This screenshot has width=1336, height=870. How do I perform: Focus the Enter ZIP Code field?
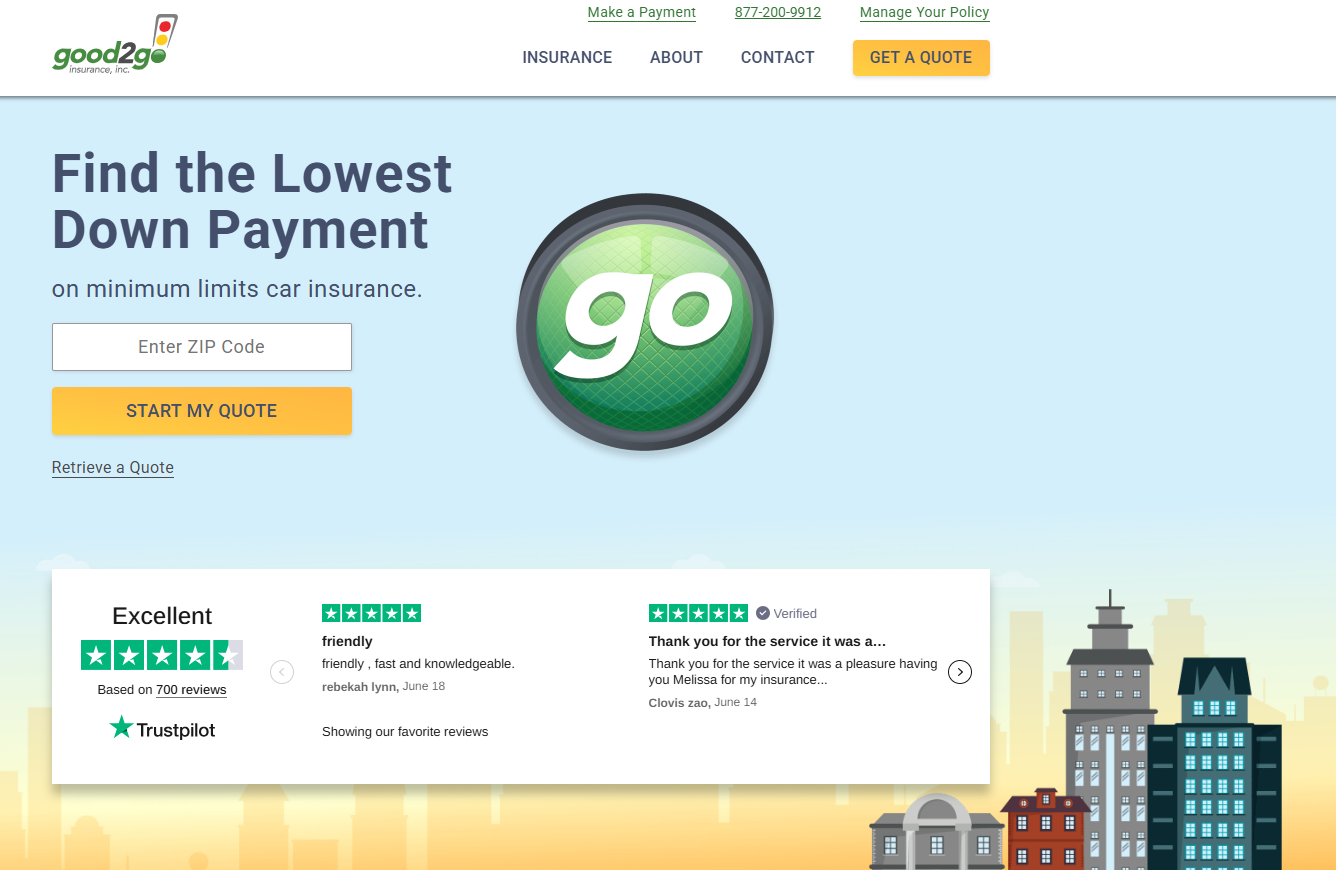tap(202, 347)
